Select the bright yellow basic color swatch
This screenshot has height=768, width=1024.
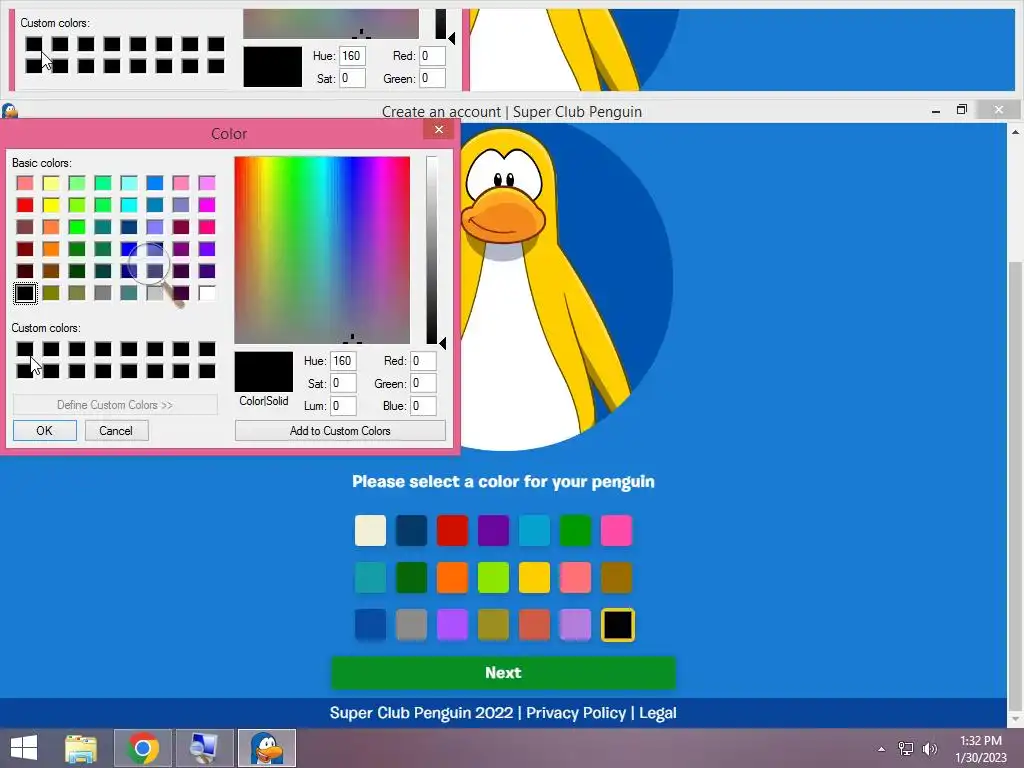(x=51, y=205)
